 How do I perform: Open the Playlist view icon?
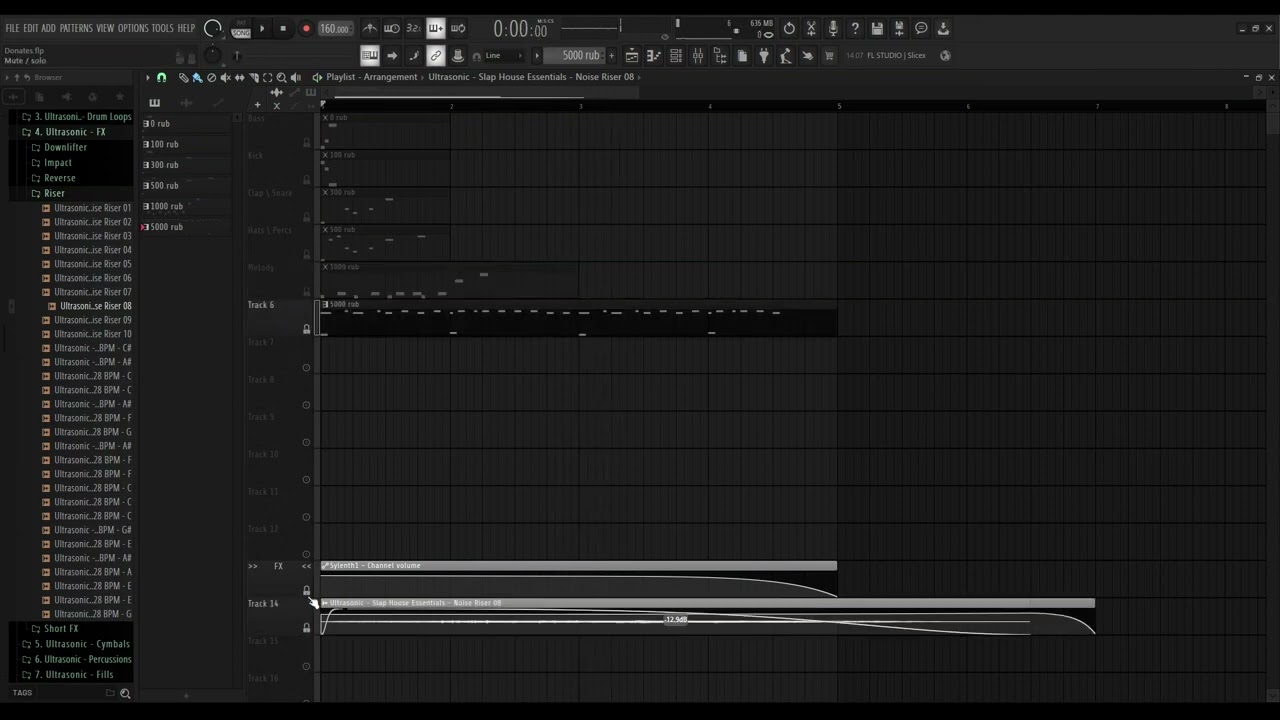pos(632,56)
